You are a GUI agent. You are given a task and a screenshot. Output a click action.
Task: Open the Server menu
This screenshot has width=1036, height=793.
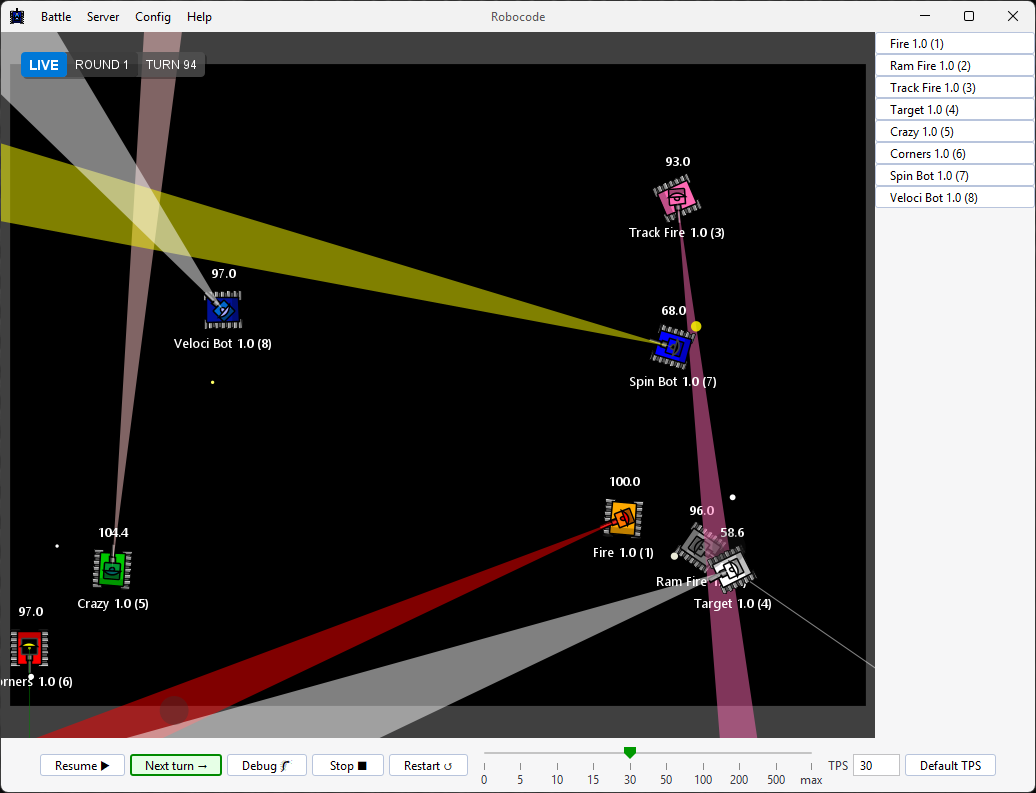point(103,17)
